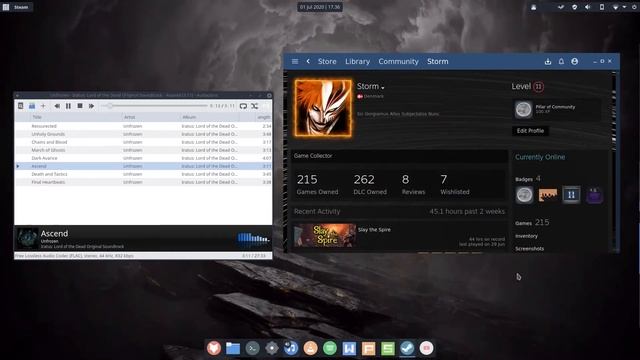Click the Slay the Spire game title
Image resolution: width=640 pixels, height=360 pixels.
pos(374,229)
